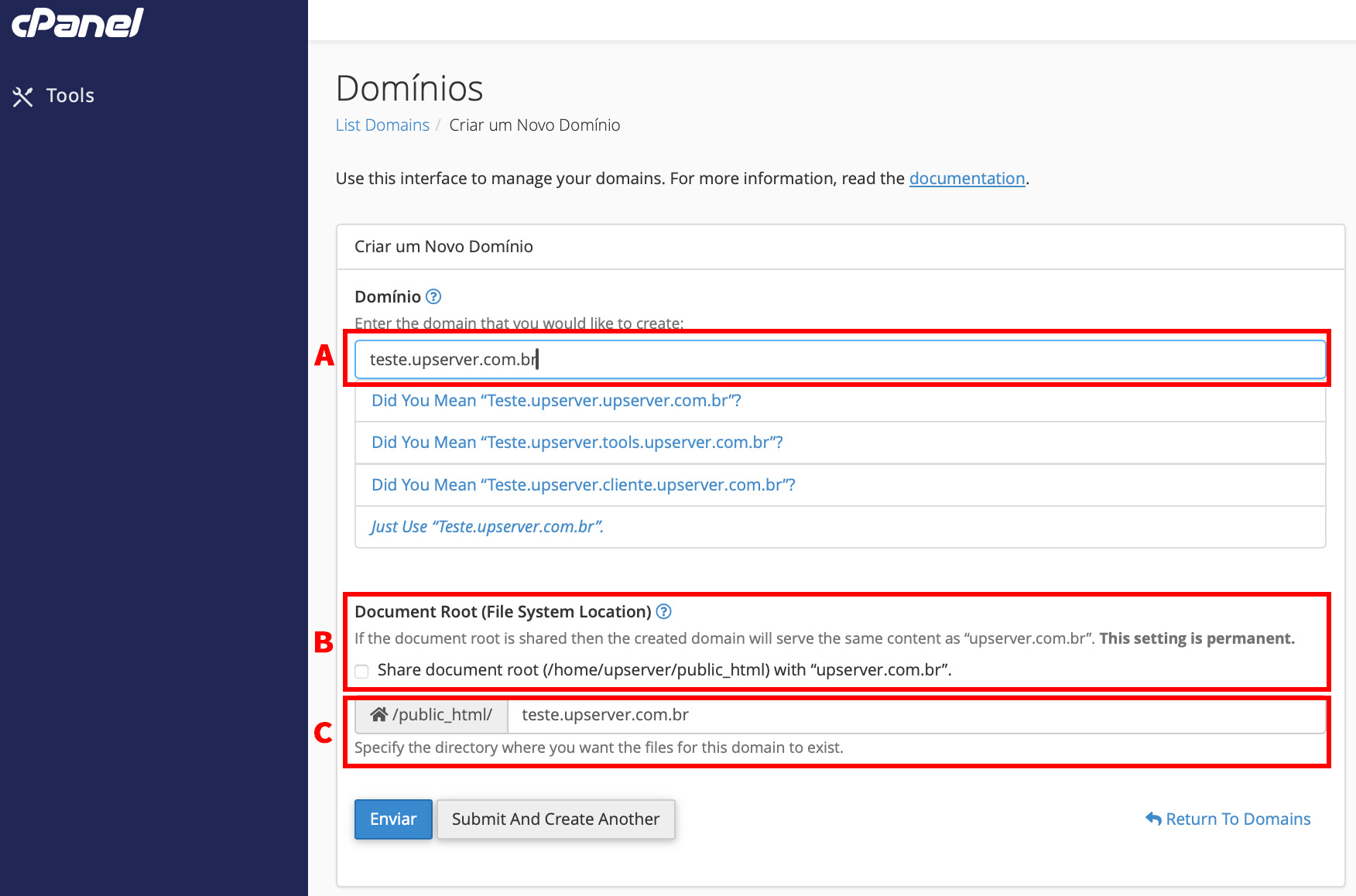
Task: Click the domain name input field
Action: click(840, 360)
